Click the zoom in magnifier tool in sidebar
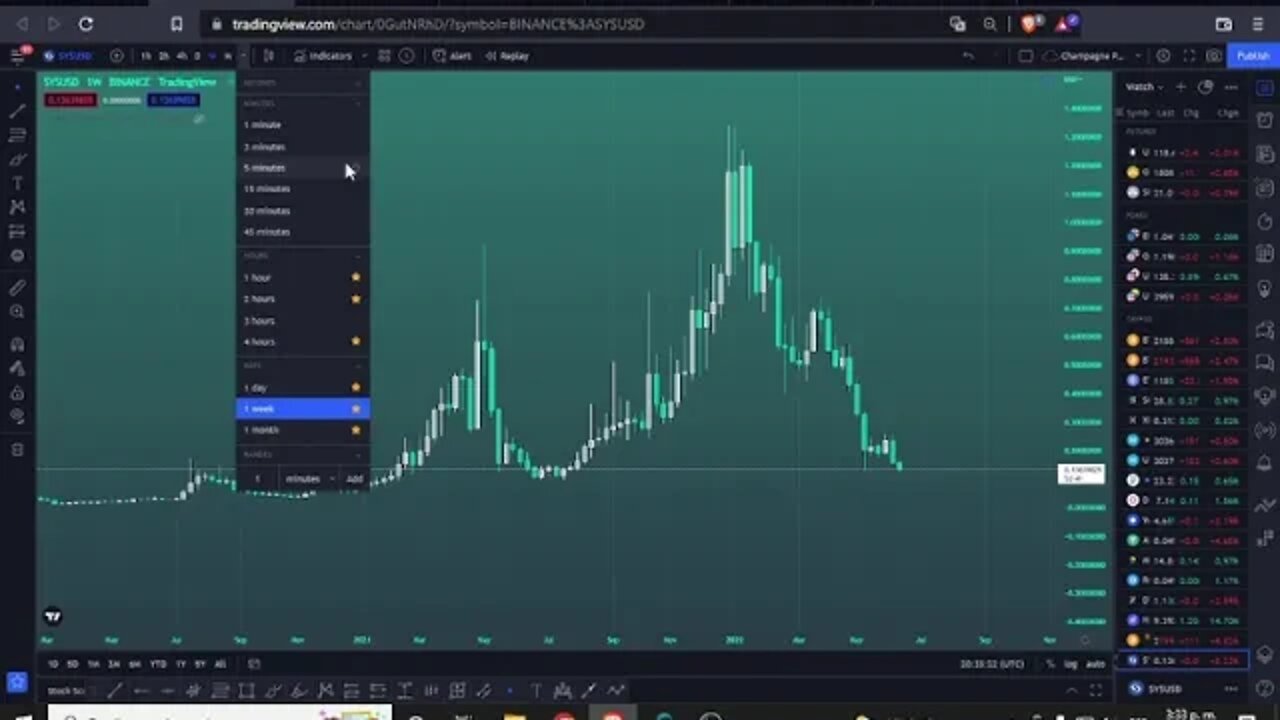The height and width of the screenshot is (720, 1280). pyautogui.click(x=17, y=312)
